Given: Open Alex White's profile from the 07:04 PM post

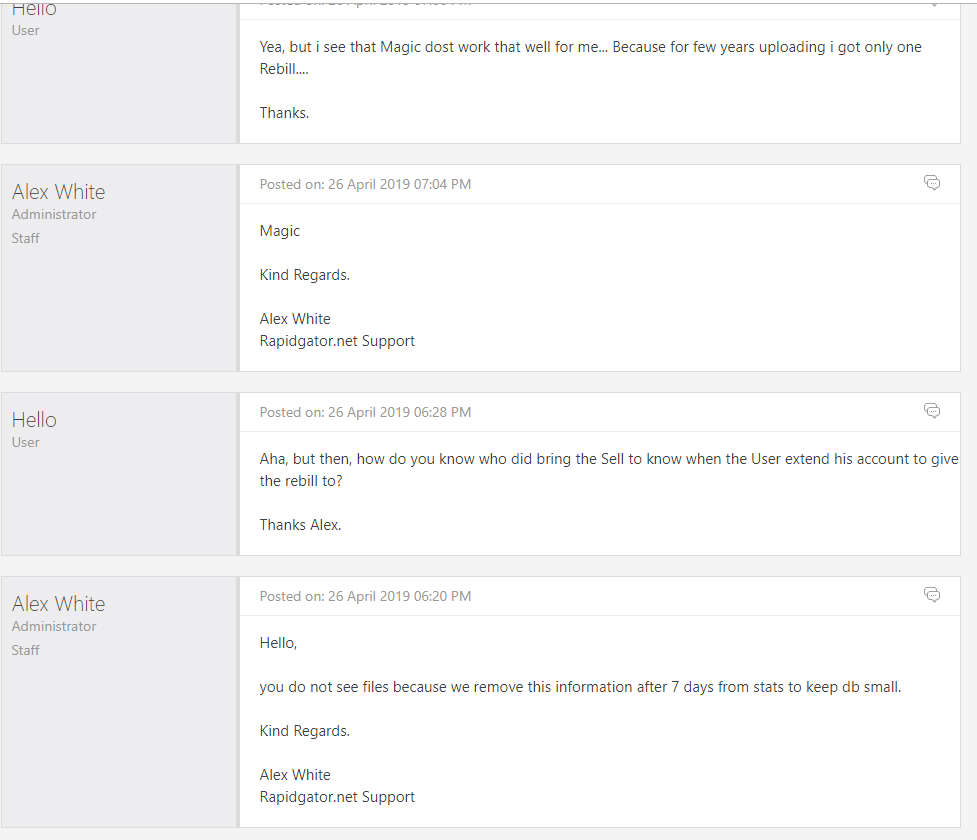Looking at the screenshot, I should pyautogui.click(x=58, y=192).
